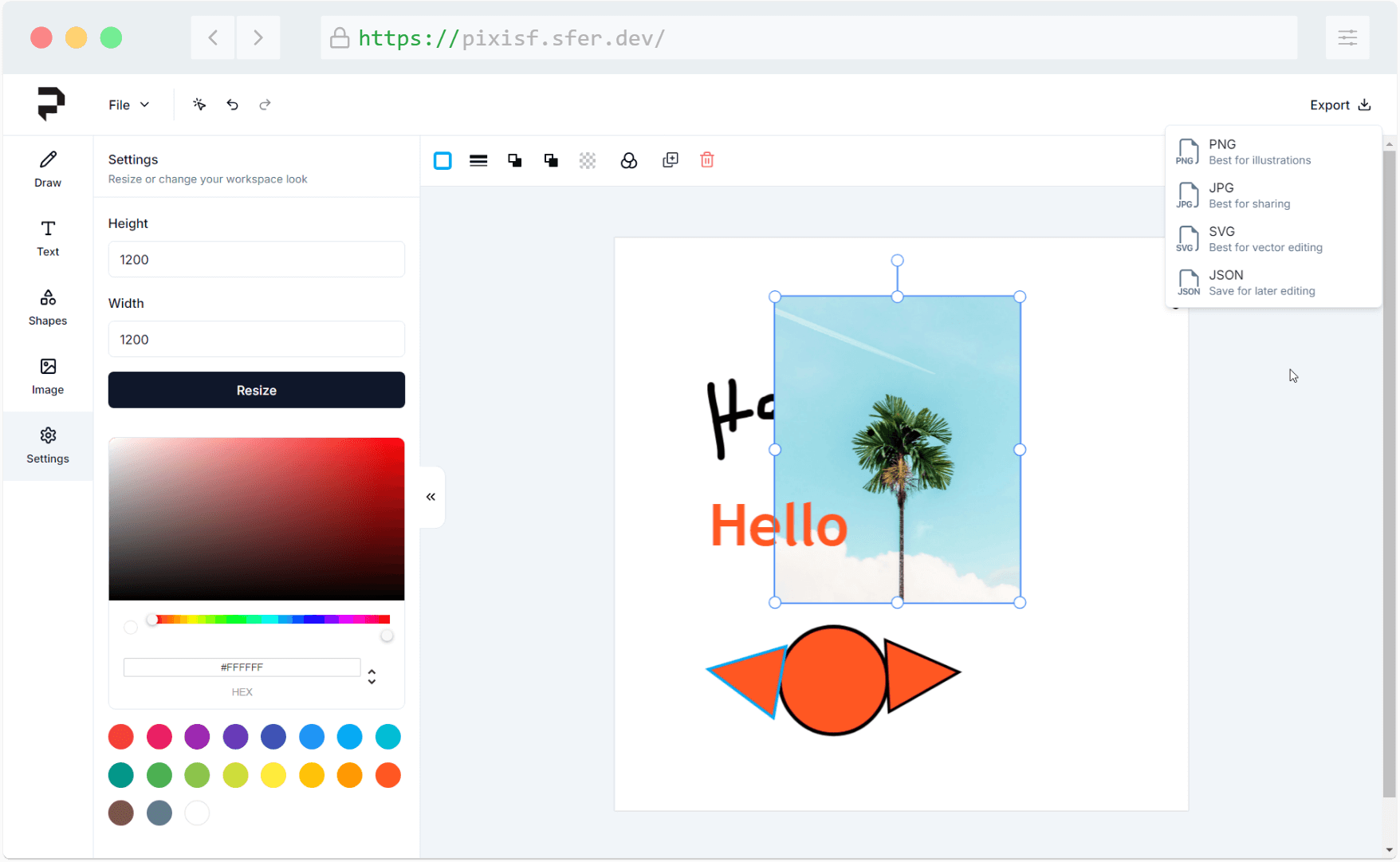The height and width of the screenshot is (862, 1400).
Task: Delete the selected object with trash icon
Action: (x=707, y=160)
